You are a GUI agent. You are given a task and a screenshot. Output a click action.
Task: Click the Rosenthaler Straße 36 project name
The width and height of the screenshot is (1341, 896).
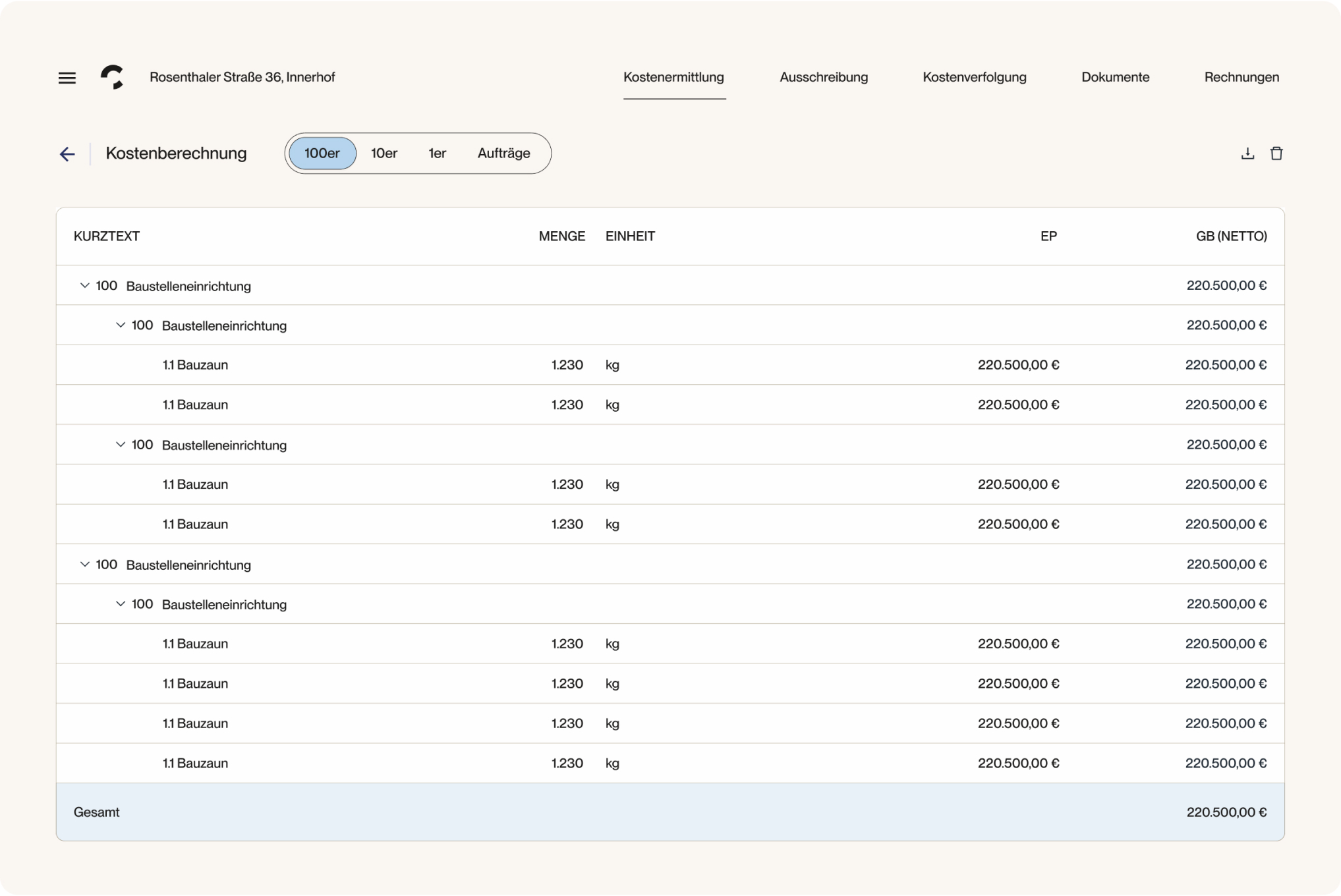(243, 77)
